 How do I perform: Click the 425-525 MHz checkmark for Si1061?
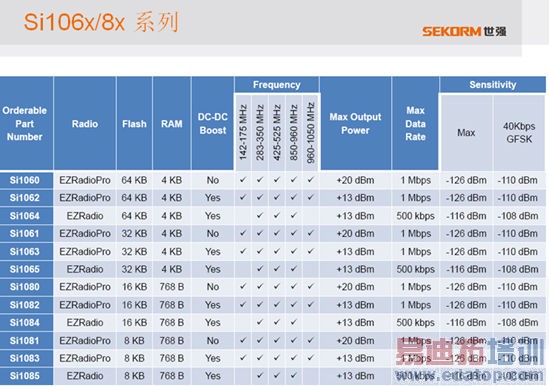tap(277, 233)
